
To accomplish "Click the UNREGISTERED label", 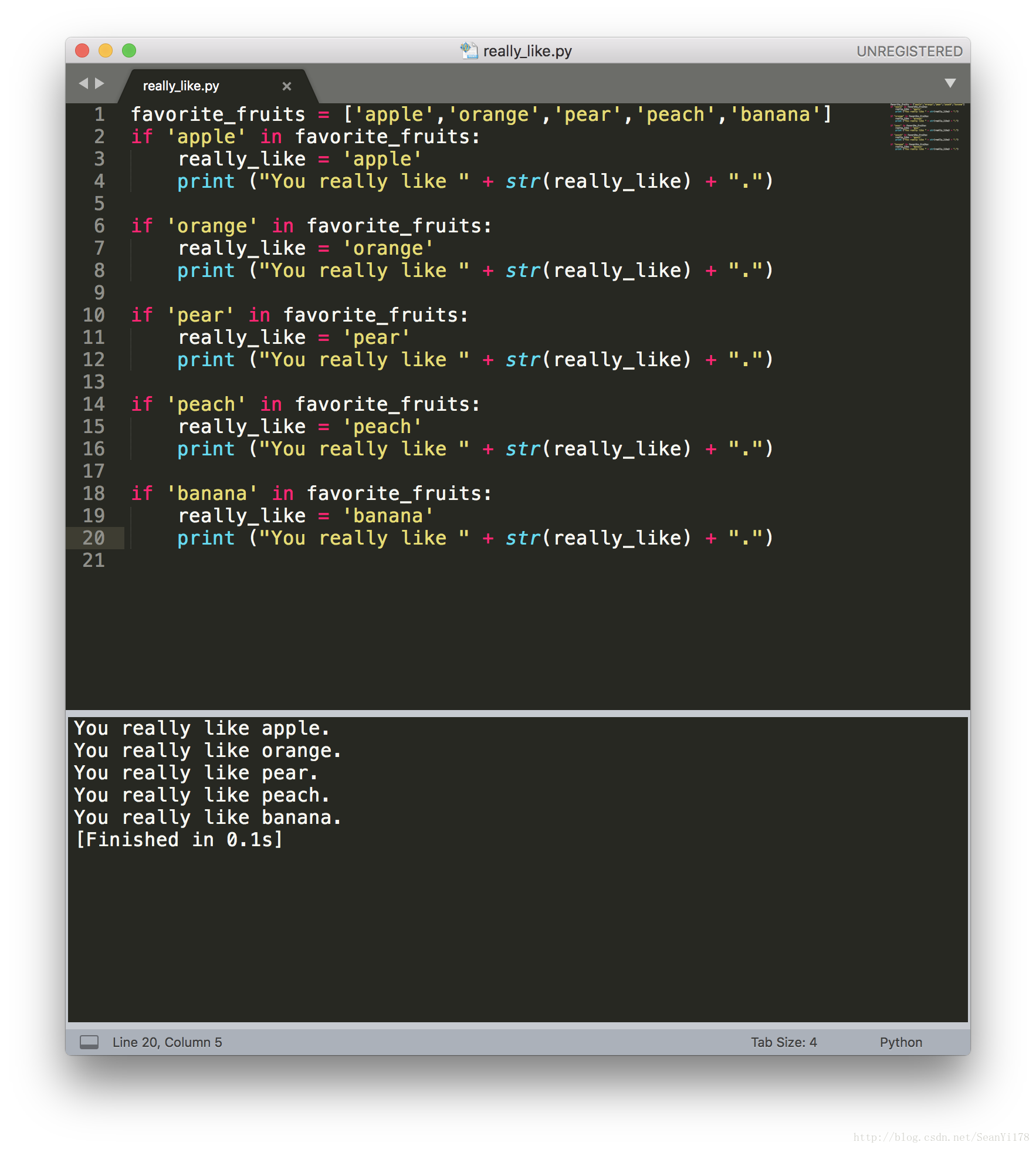I will pos(909,52).
